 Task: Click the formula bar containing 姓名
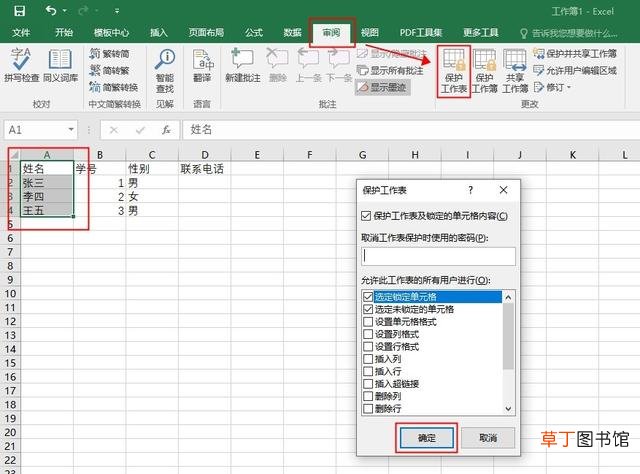pos(411,130)
